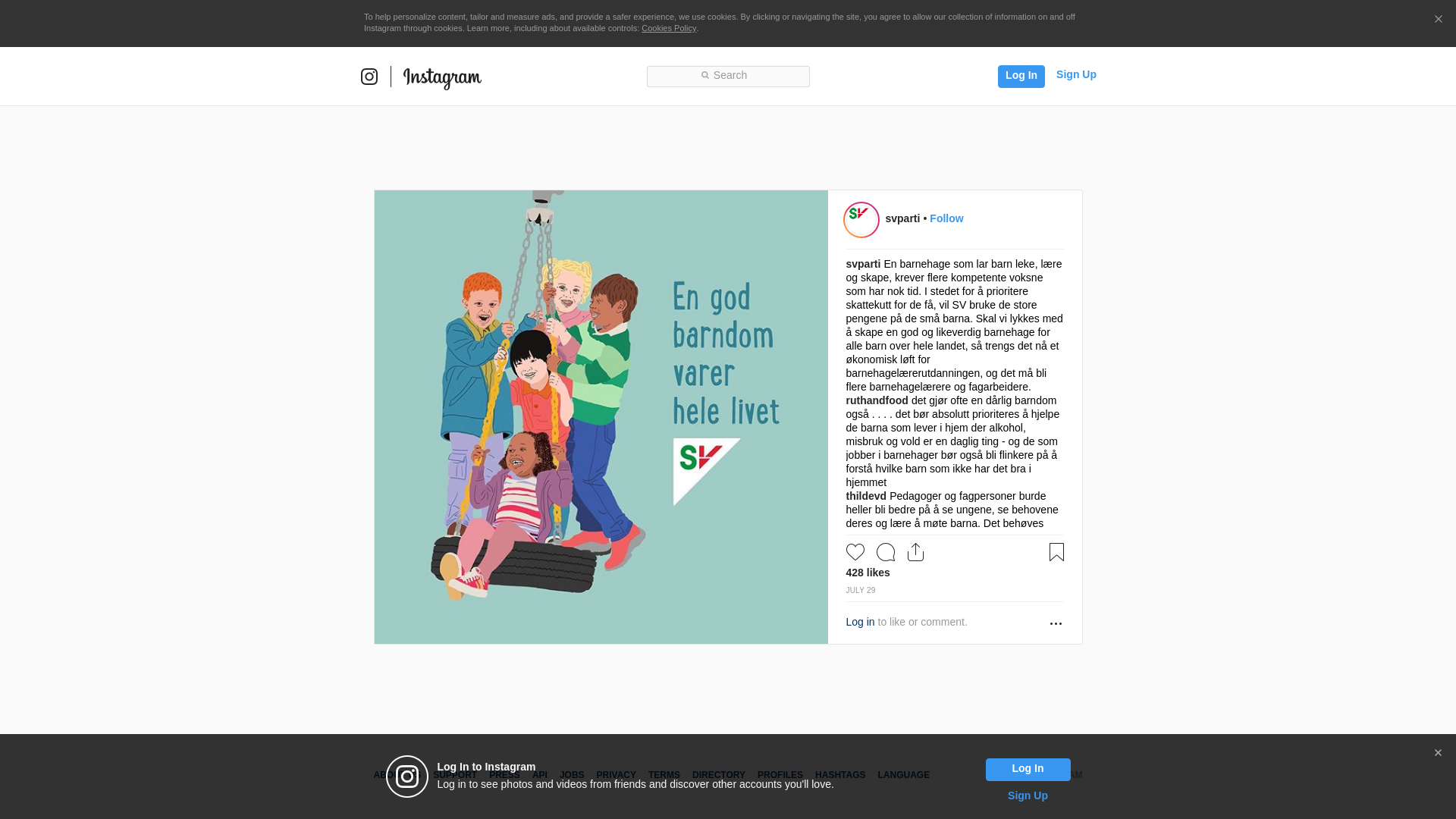This screenshot has width=1456, height=819.
Task: Open thildevd commenter profile
Action: tap(866, 496)
